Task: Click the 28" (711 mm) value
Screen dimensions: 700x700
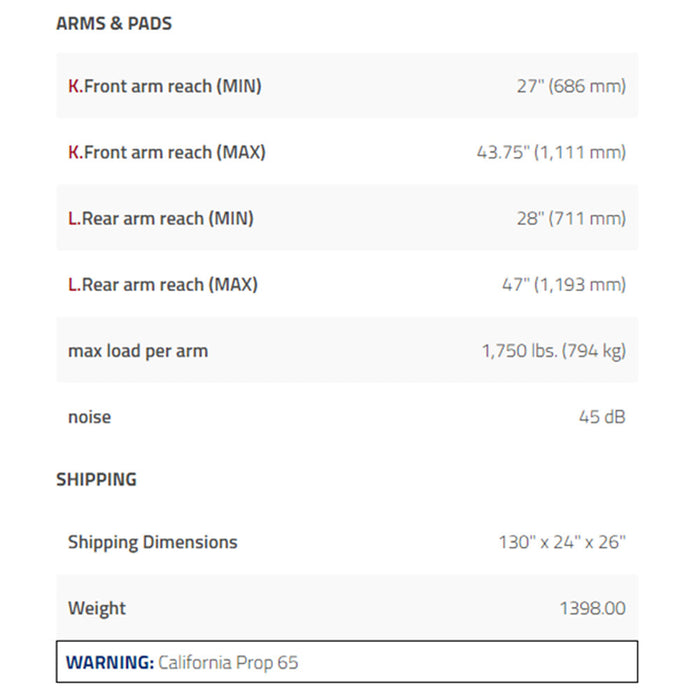Action: (x=571, y=218)
